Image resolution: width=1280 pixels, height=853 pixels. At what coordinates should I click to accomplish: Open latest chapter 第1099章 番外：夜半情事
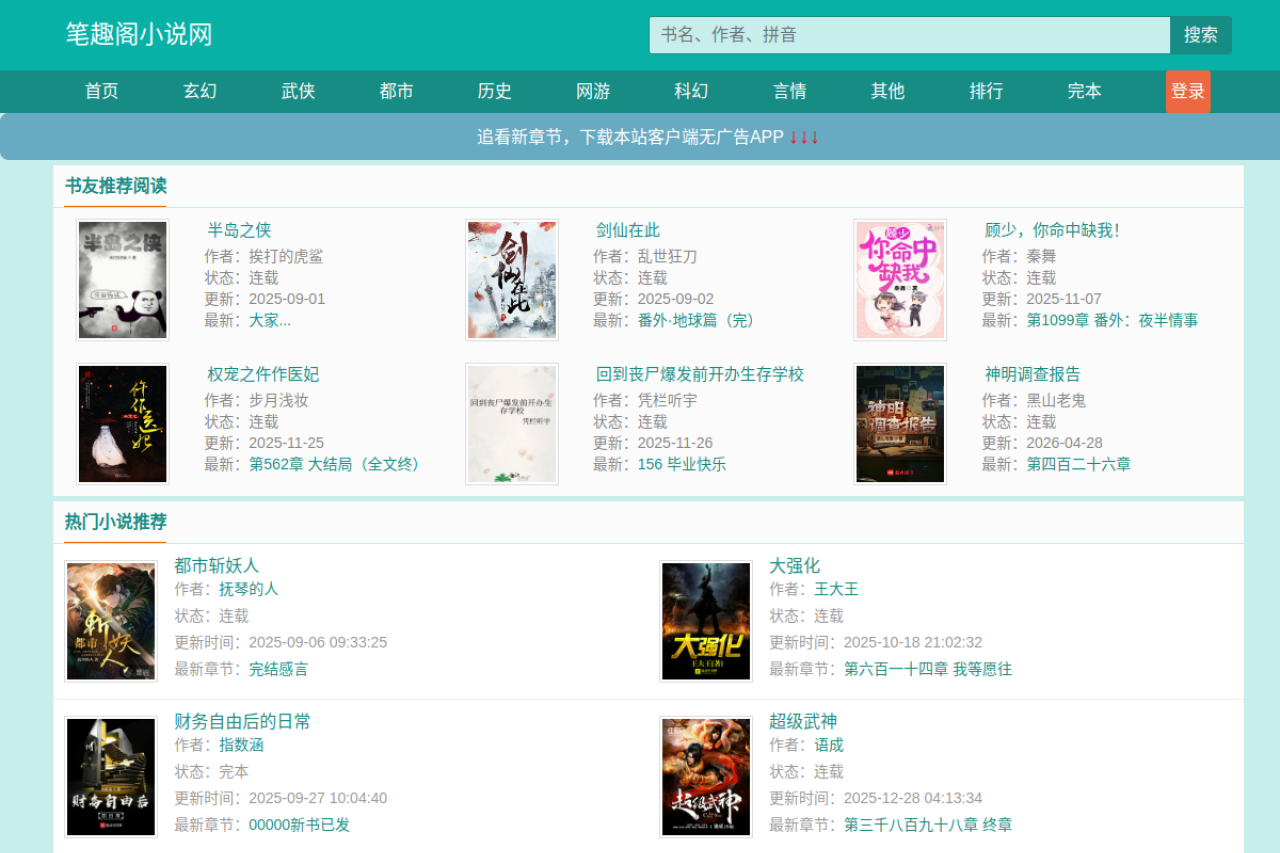point(1112,320)
